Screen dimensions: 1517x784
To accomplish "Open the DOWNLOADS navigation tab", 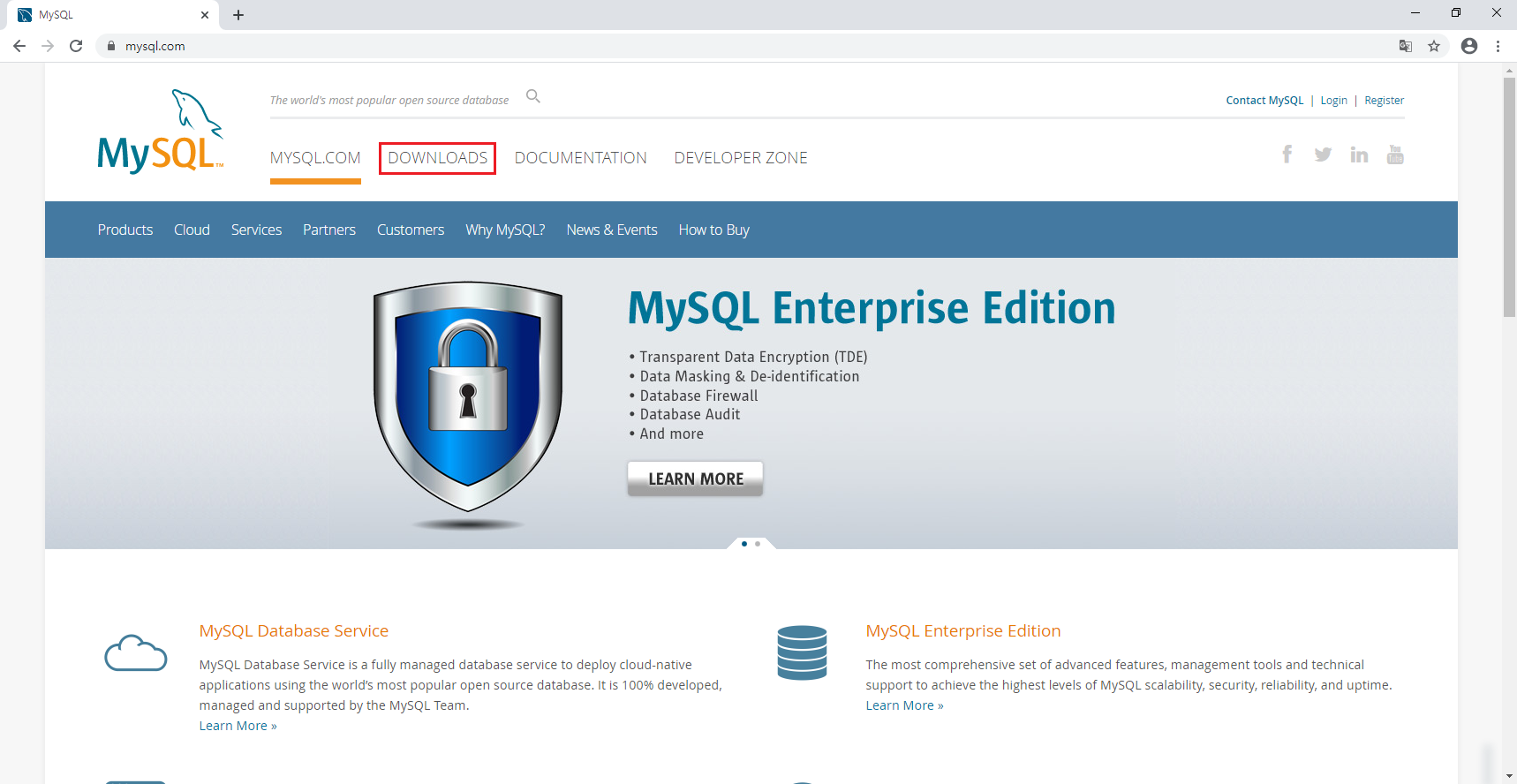I will click(438, 158).
